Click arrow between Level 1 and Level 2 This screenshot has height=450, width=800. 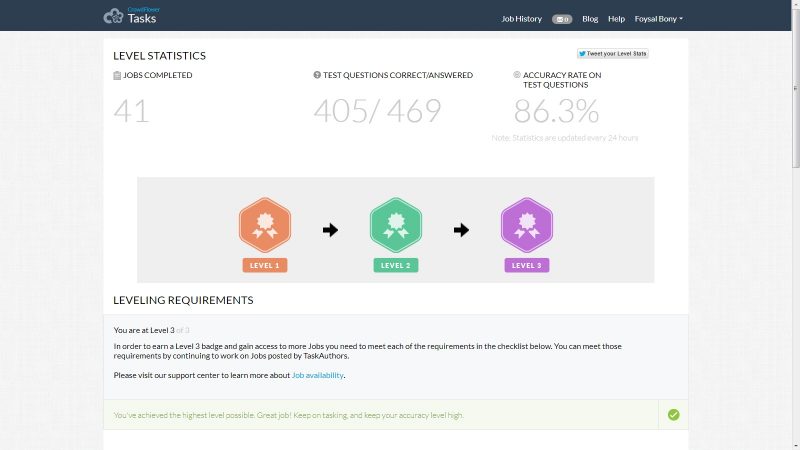(330, 230)
